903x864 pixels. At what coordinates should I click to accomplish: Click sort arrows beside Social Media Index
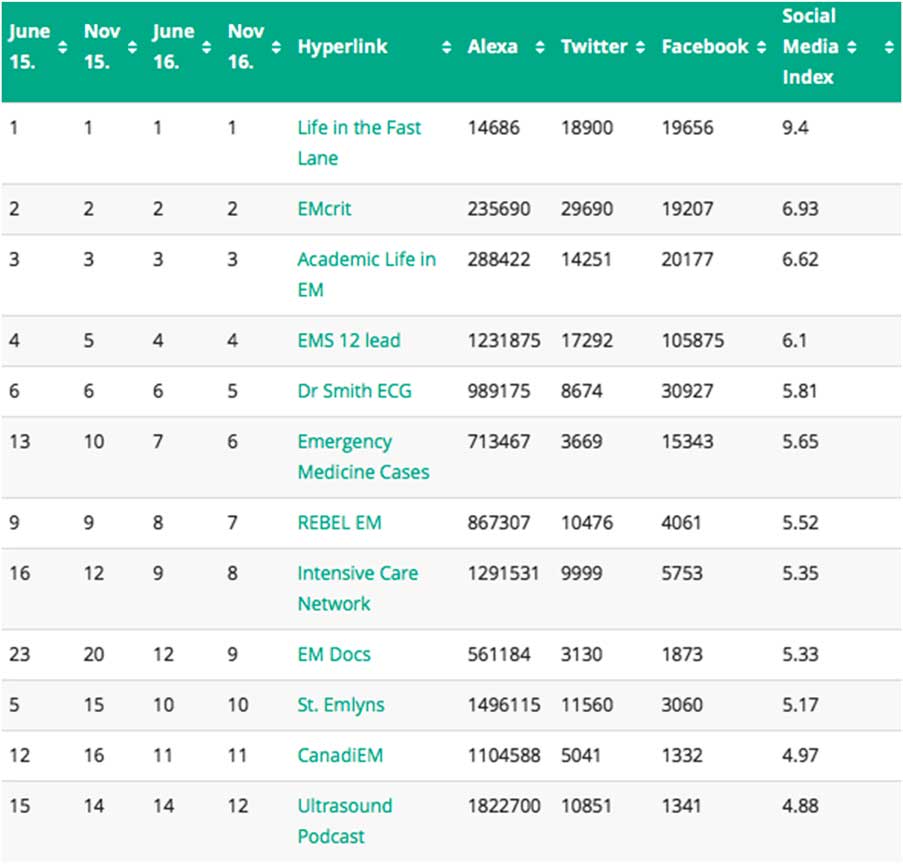(851, 47)
